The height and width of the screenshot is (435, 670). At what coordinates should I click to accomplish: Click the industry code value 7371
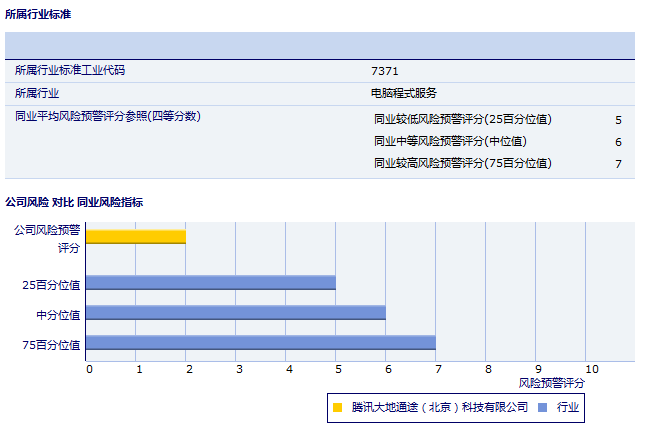384,71
